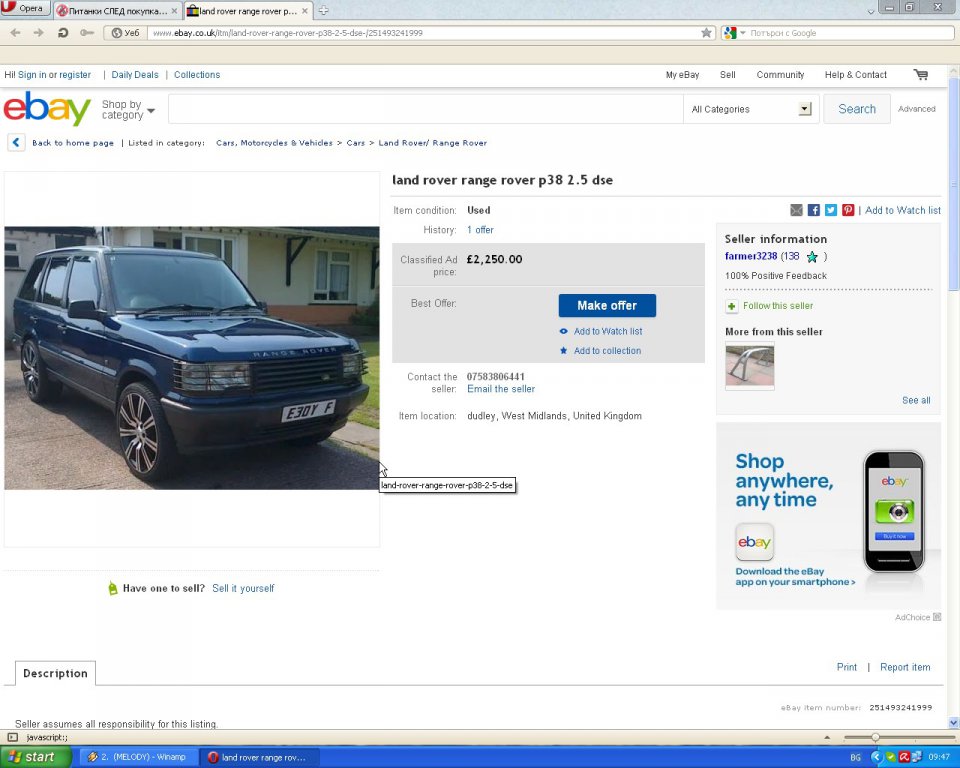Click the AdChoice icon
The height and width of the screenshot is (768, 960).
point(937,617)
